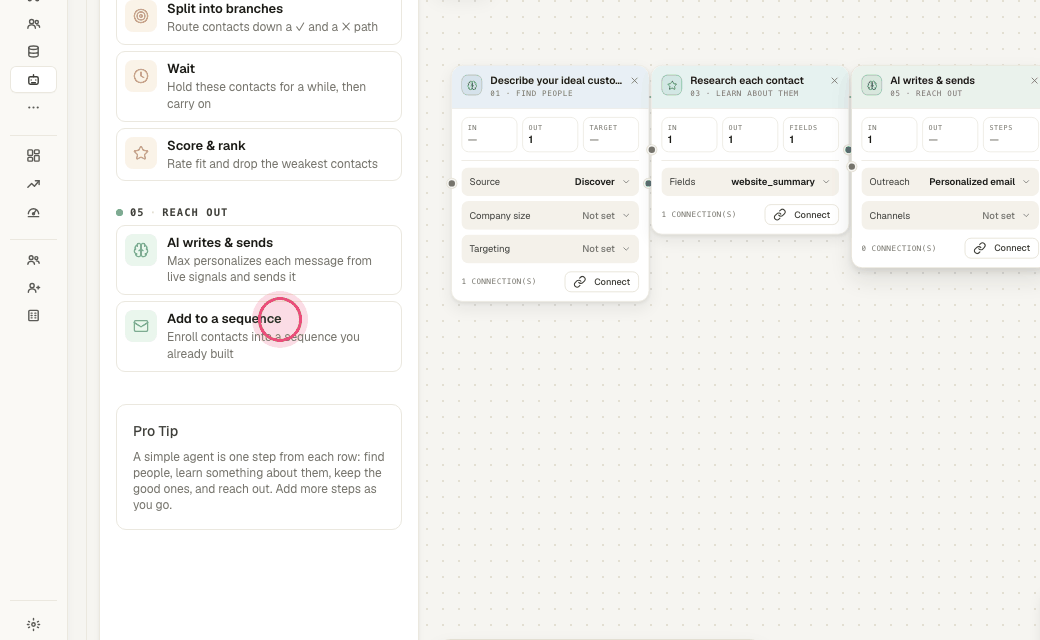Click the "1 CONNECTION(S)" text on Research node

pos(699,214)
